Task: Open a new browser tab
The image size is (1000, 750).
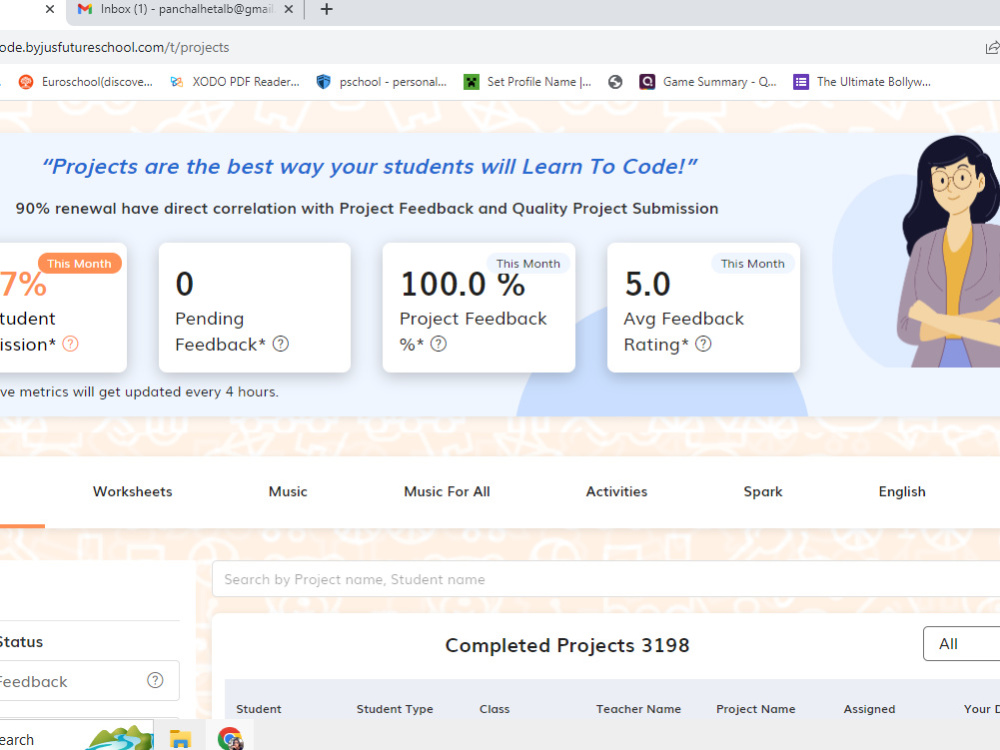Action: (x=327, y=10)
